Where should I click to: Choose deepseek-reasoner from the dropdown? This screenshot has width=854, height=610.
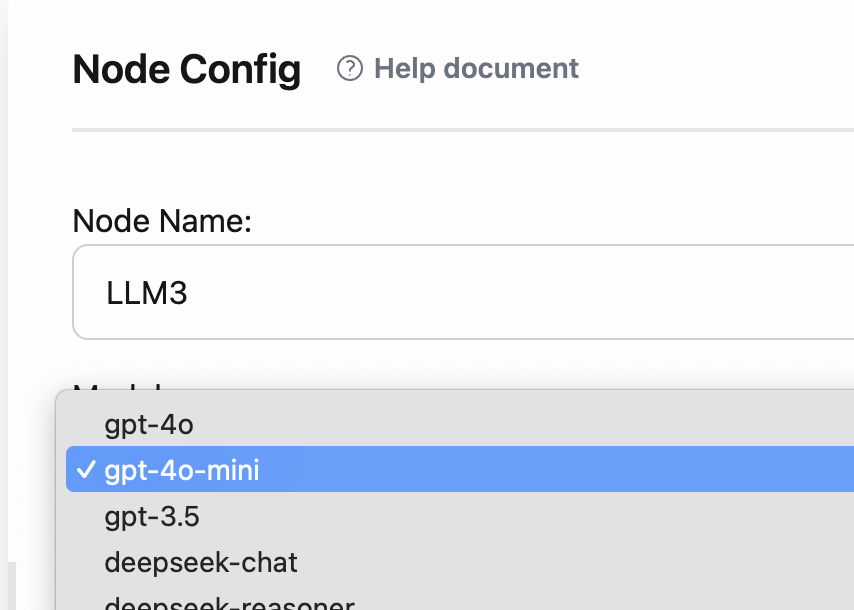pos(229,603)
